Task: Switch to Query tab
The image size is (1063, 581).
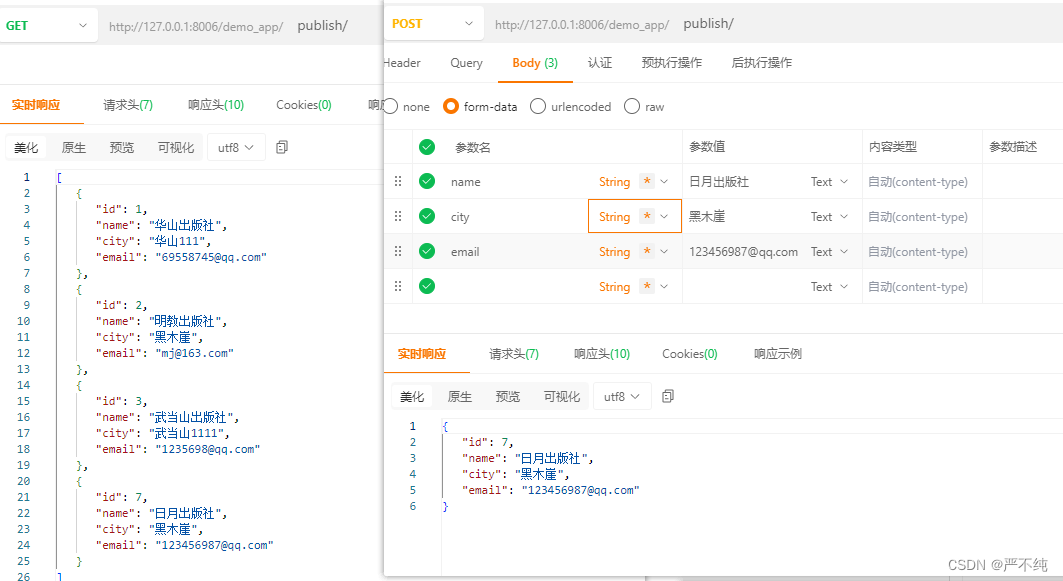Action: [x=466, y=62]
